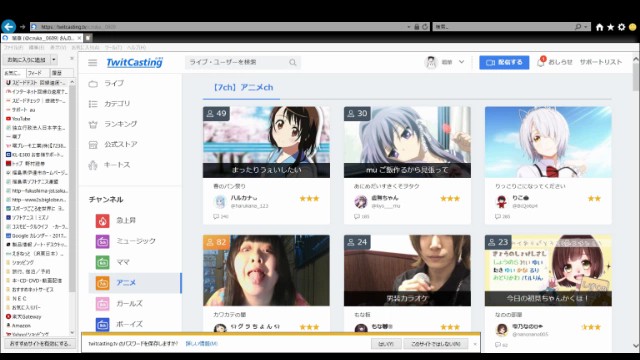Click the user avatar in the header
The height and width of the screenshot is (360, 640).
coord(431,62)
